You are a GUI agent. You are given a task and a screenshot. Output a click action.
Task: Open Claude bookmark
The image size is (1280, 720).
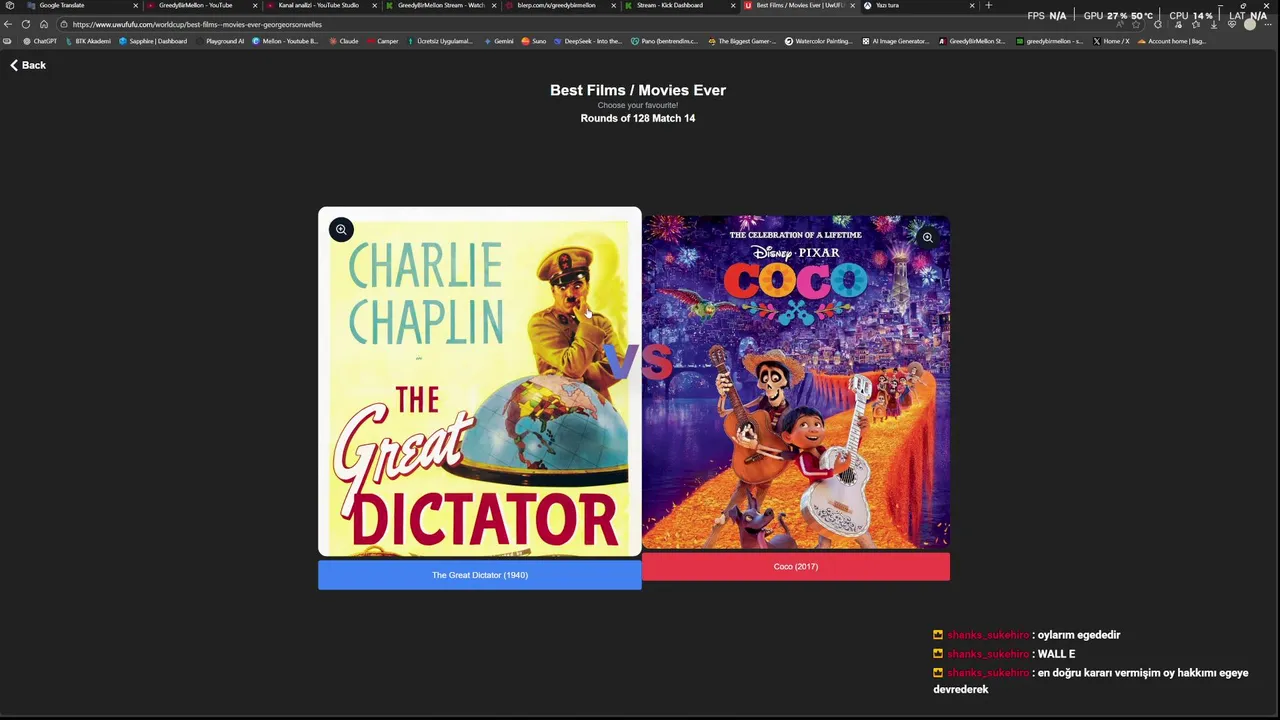coord(344,41)
